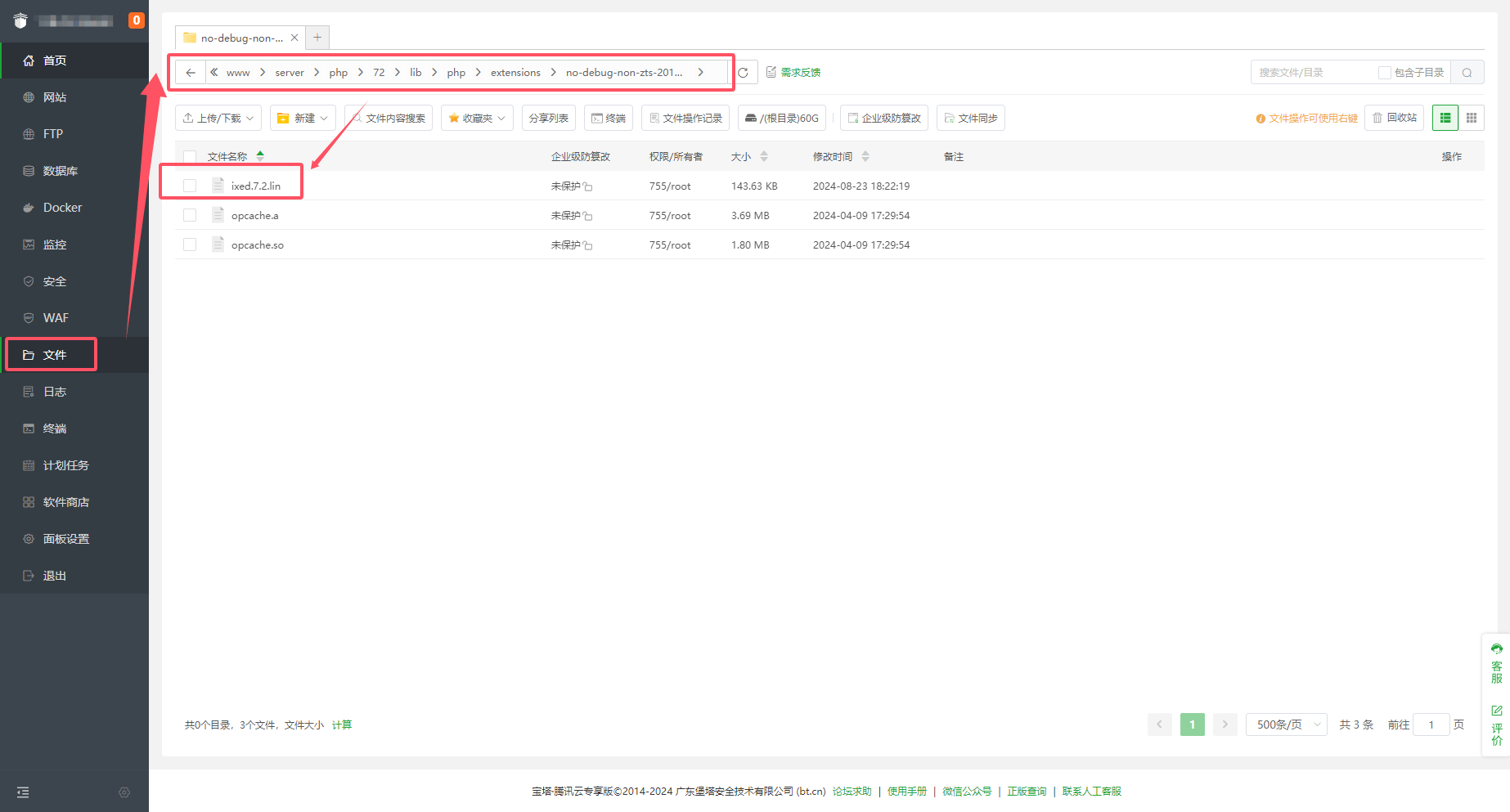Toggle select-all files checkbox
Screen dimensions: 1510x812
[x=190, y=156]
